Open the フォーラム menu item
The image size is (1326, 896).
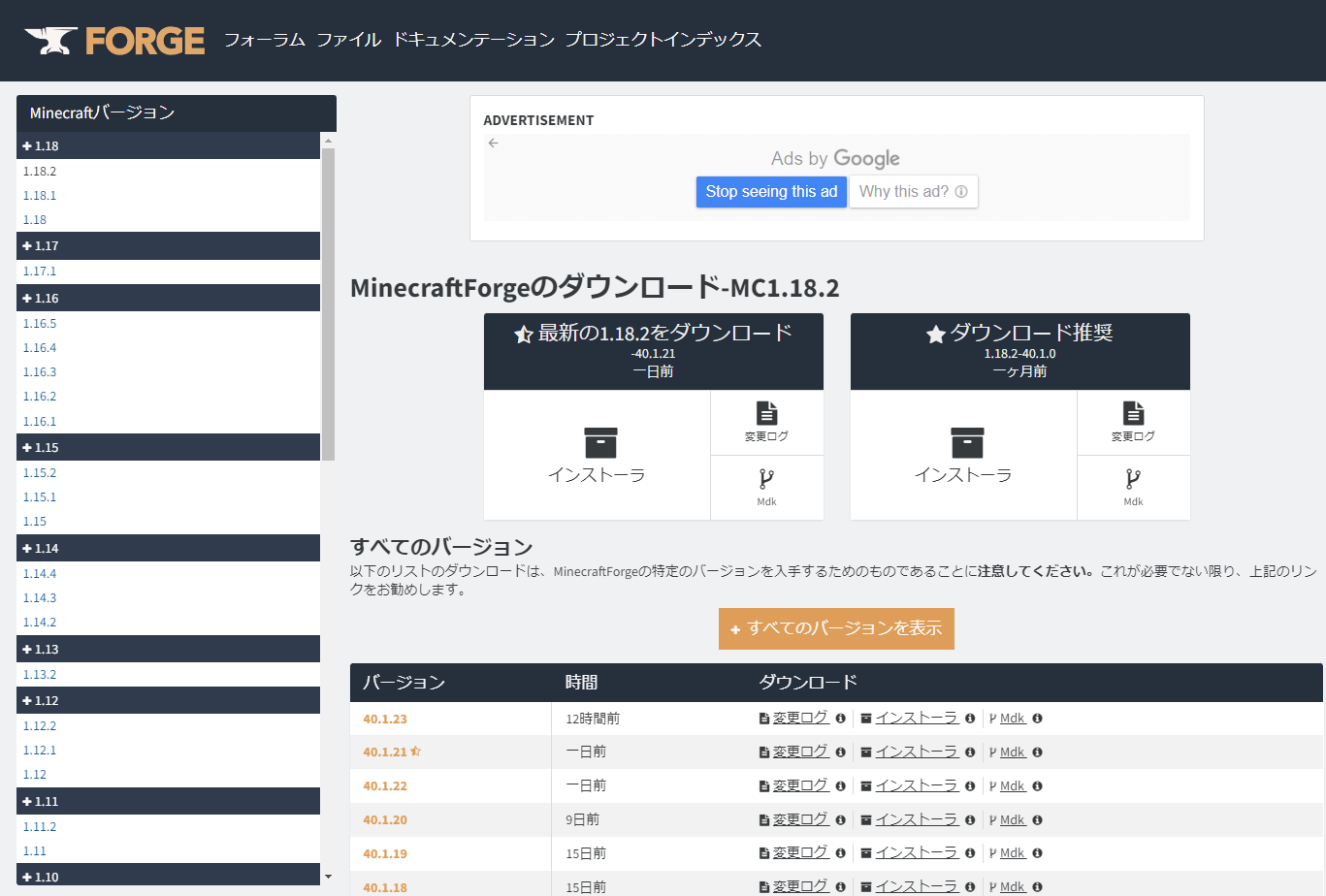[x=264, y=40]
